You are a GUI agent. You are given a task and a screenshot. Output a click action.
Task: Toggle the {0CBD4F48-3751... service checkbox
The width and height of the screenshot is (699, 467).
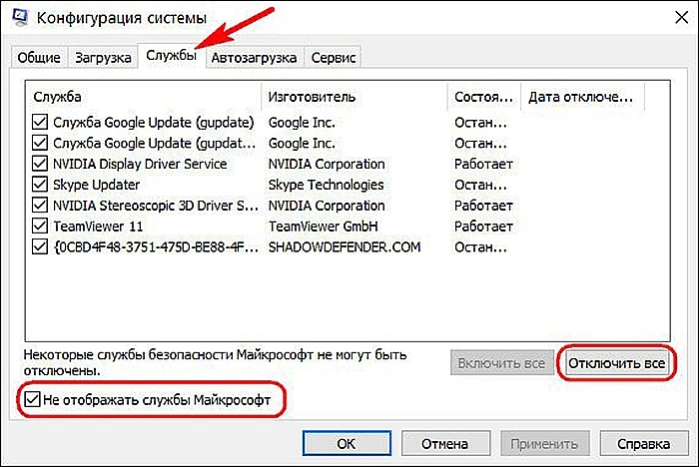(x=40, y=247)
